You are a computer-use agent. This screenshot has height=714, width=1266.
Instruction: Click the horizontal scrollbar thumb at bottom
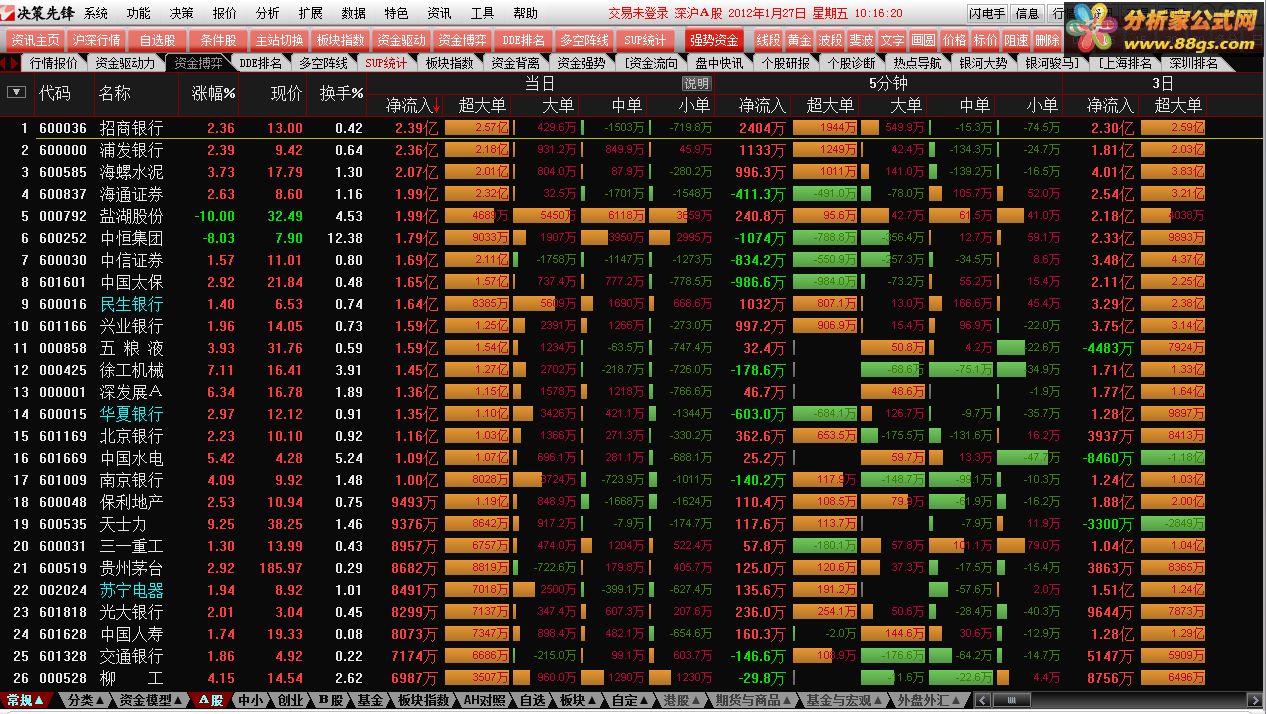coord(1011,700)
